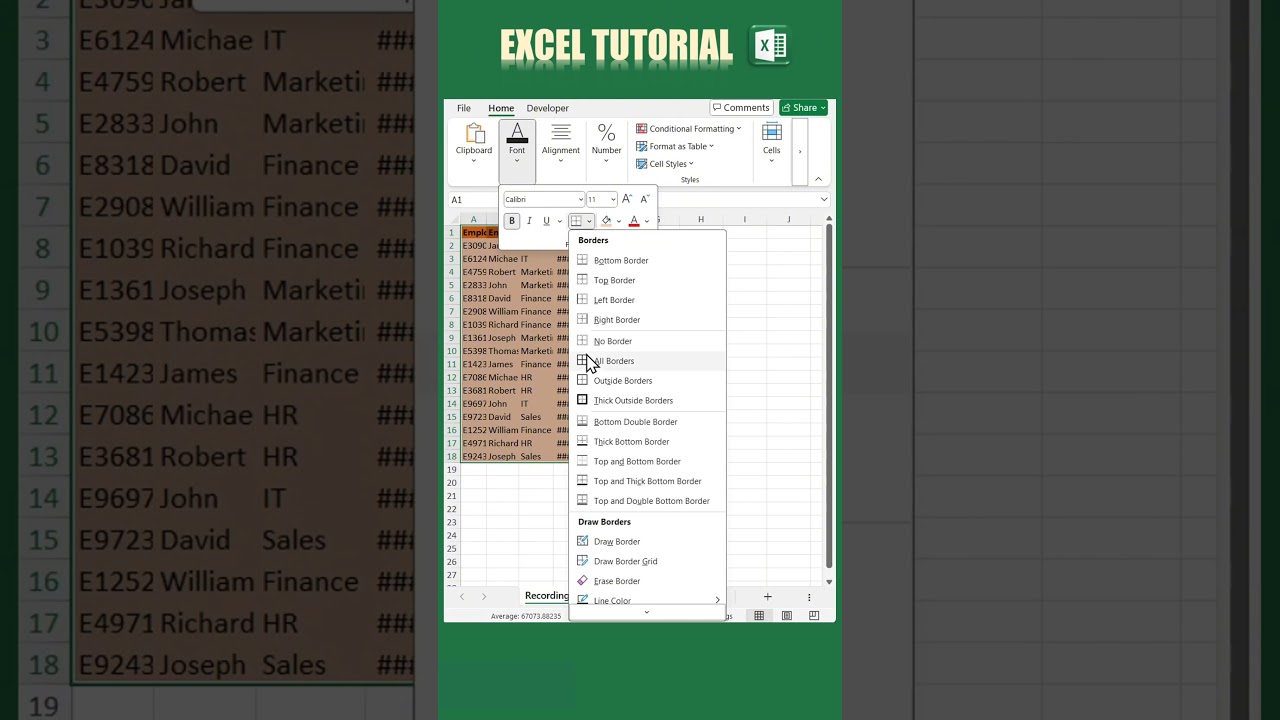
Task: Click the Increase Font Size icon
Action: tap(627, 199)
